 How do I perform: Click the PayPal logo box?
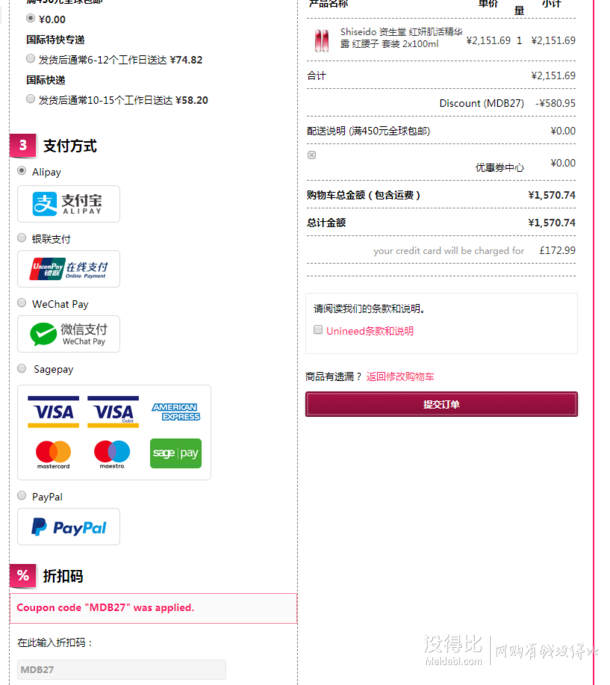coord(68,527)
